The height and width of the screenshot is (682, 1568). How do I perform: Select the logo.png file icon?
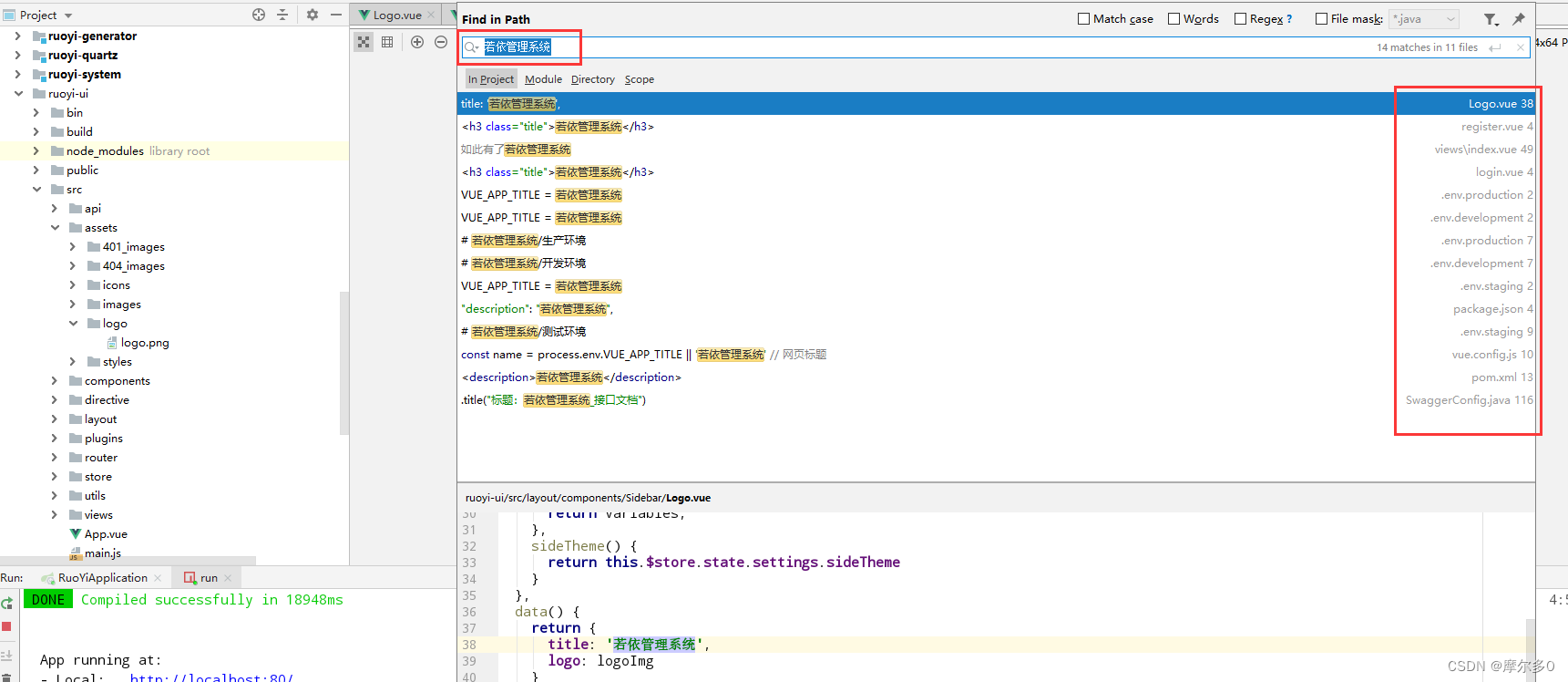[x=112, y=343]
